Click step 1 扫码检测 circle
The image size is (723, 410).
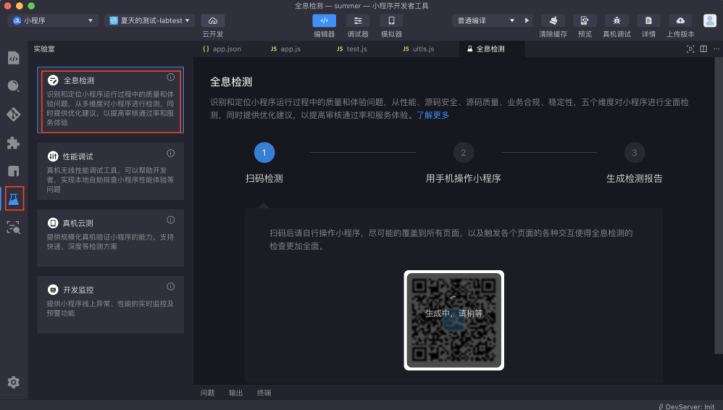point(264,153)
